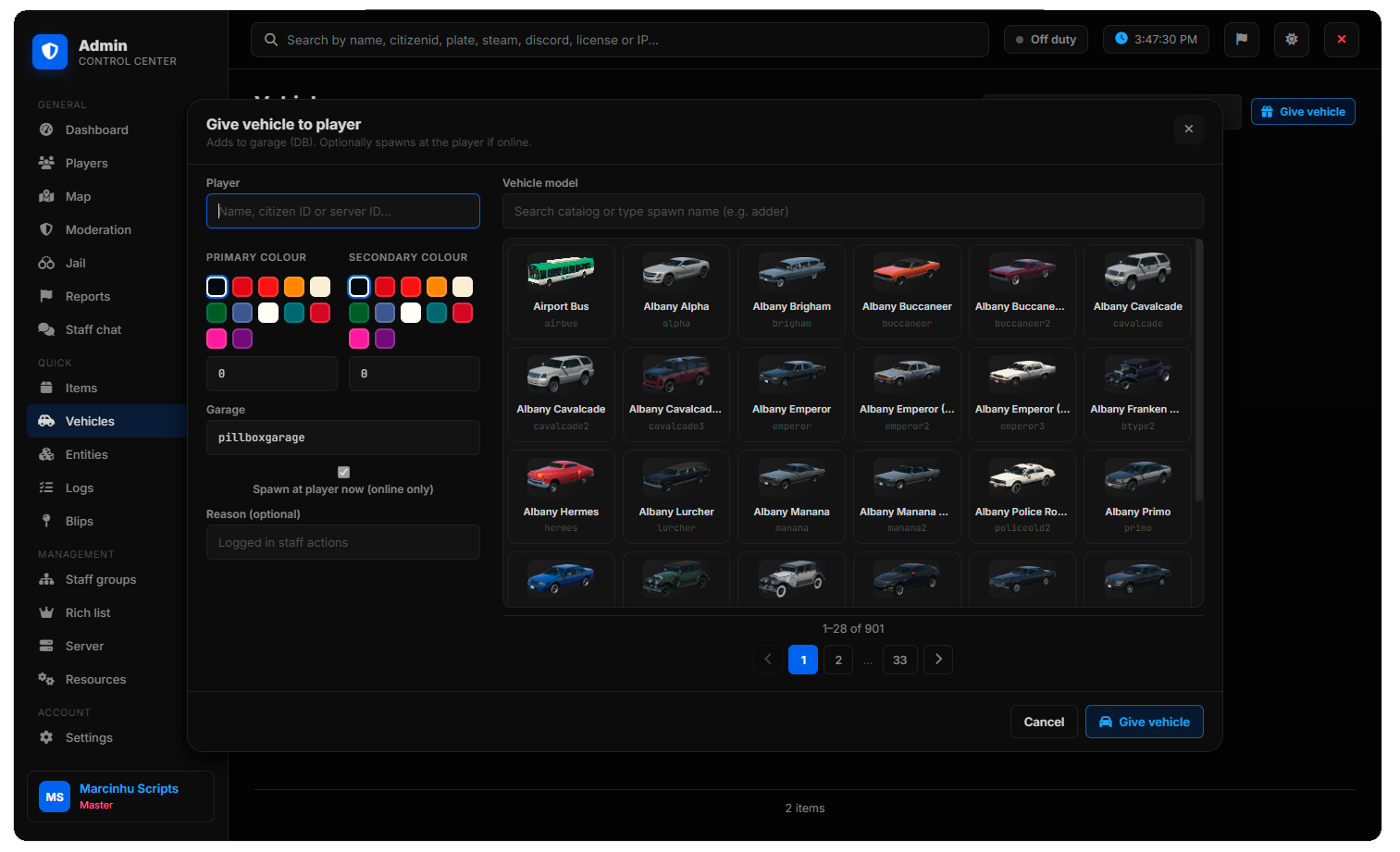Toggle the Off duty status
Screen dimensions: 1400x852
(x=1046, y=40)
